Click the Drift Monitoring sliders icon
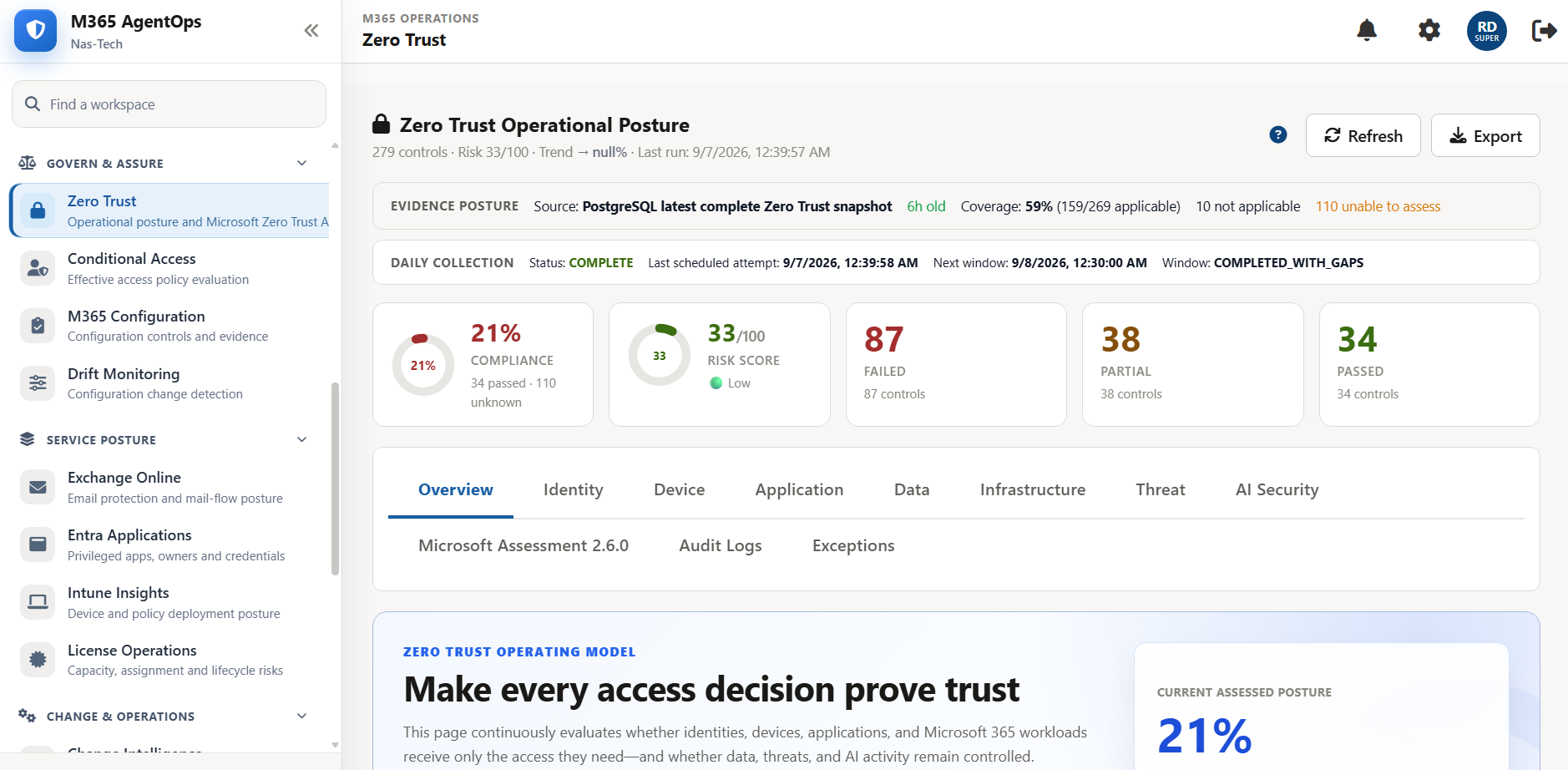The height and width of the screenshot is (770, 1568). pyautogui.click(x=38, y=383)
